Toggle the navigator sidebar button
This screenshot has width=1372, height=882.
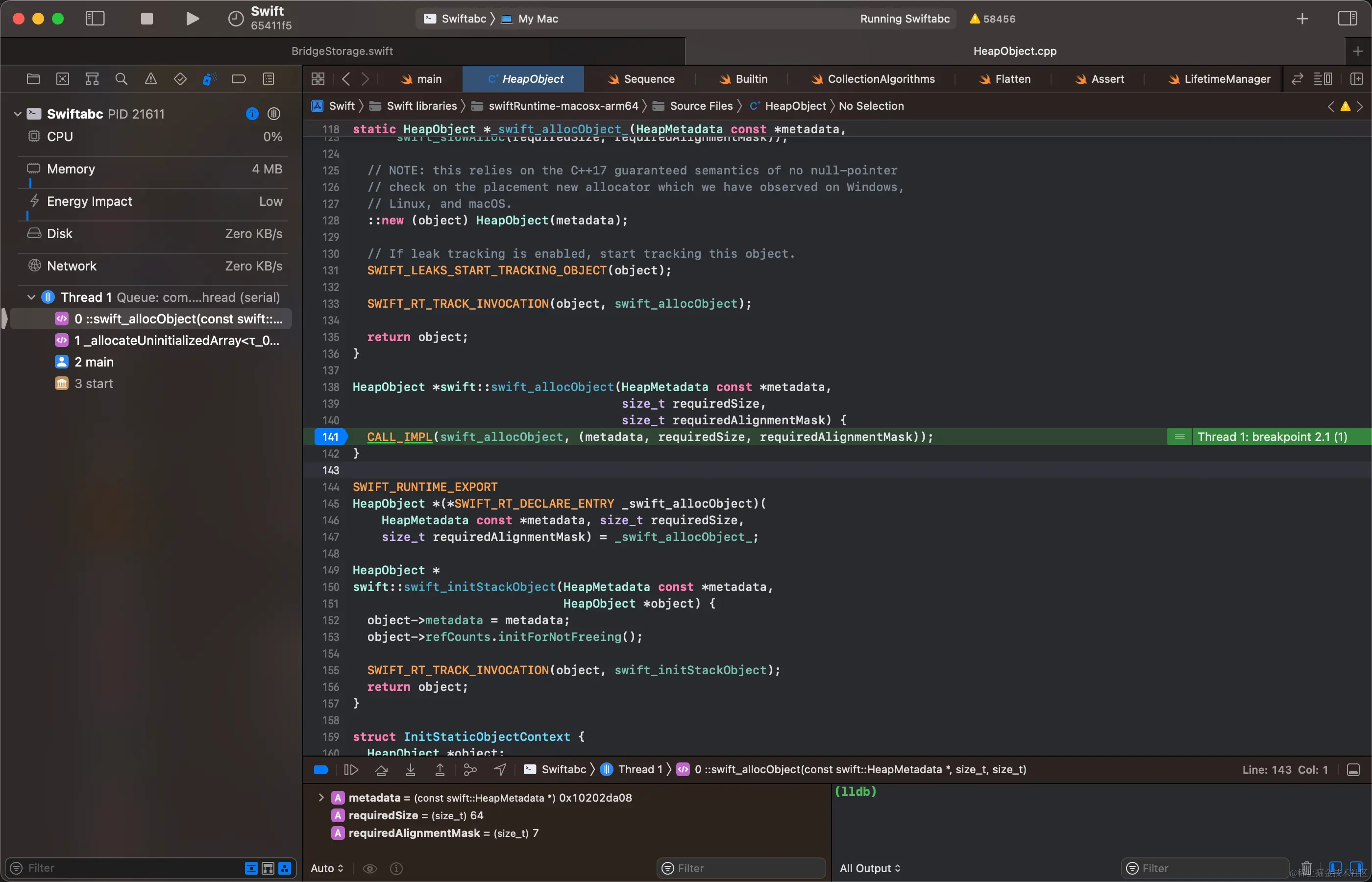click(95, 18)
